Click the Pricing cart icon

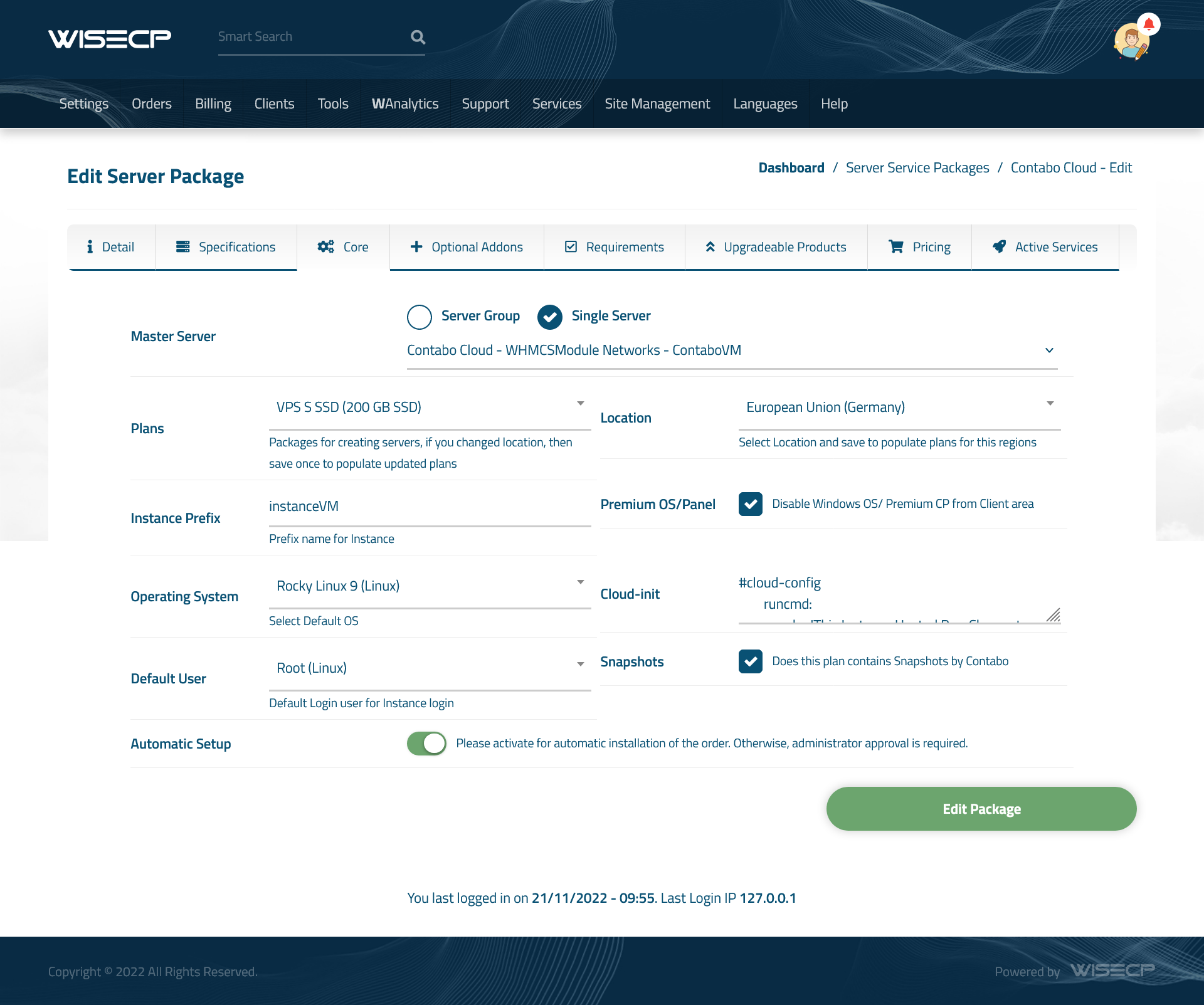point(894,247)
